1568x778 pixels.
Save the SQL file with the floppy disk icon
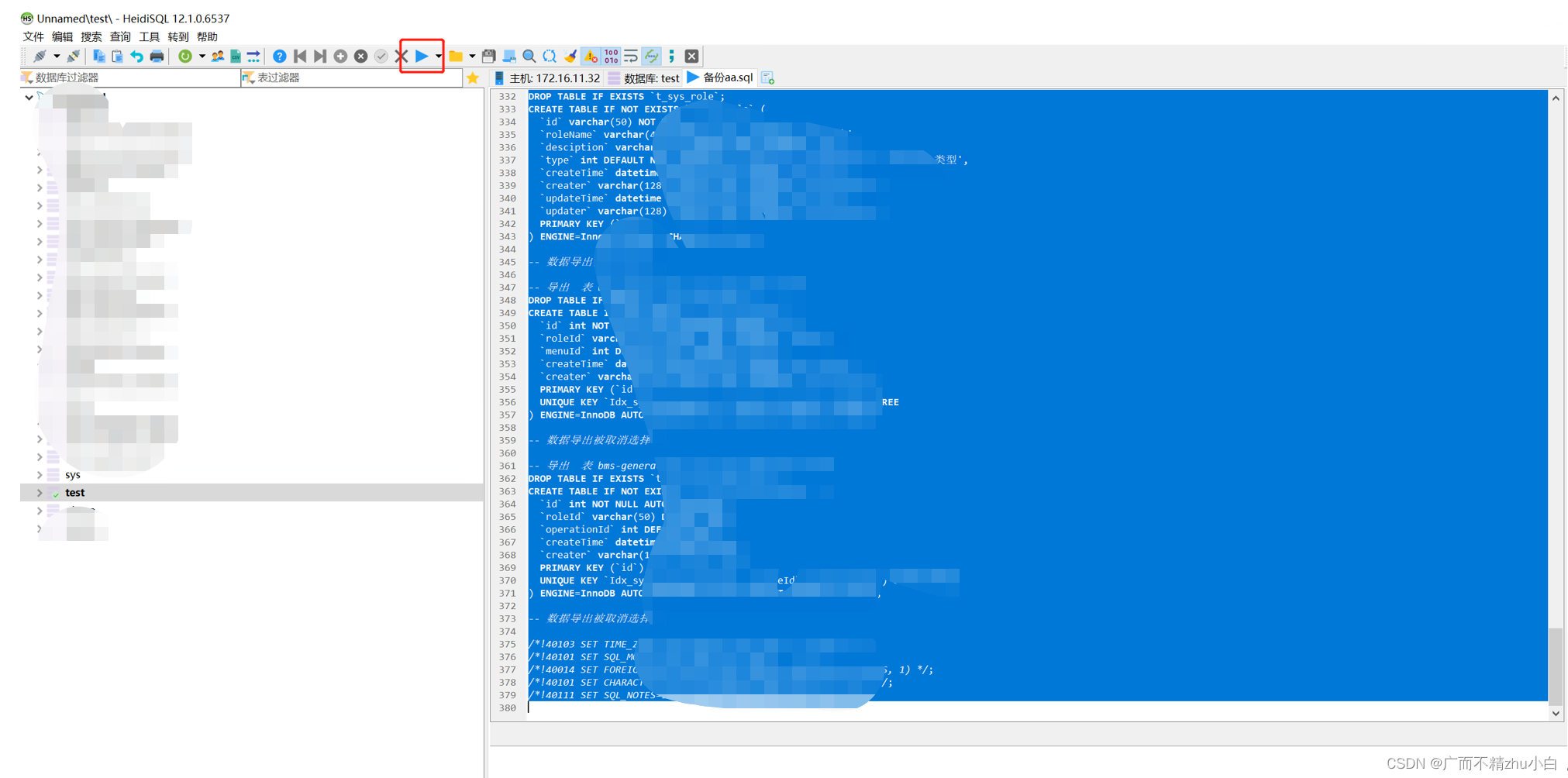click(x=488, y=56)
